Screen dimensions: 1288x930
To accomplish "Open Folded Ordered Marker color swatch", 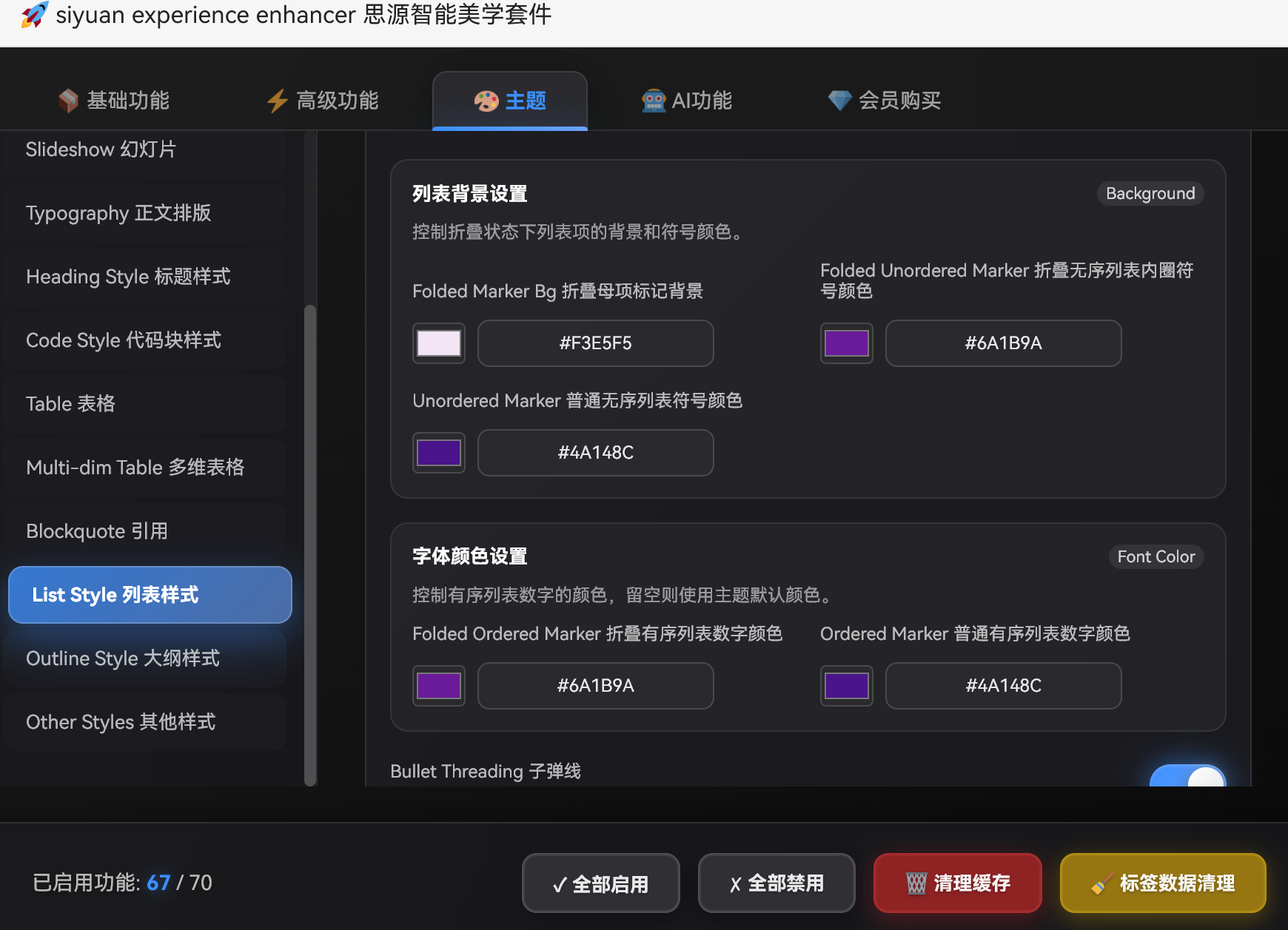I will pyautogui.click(x=439, y=686).
